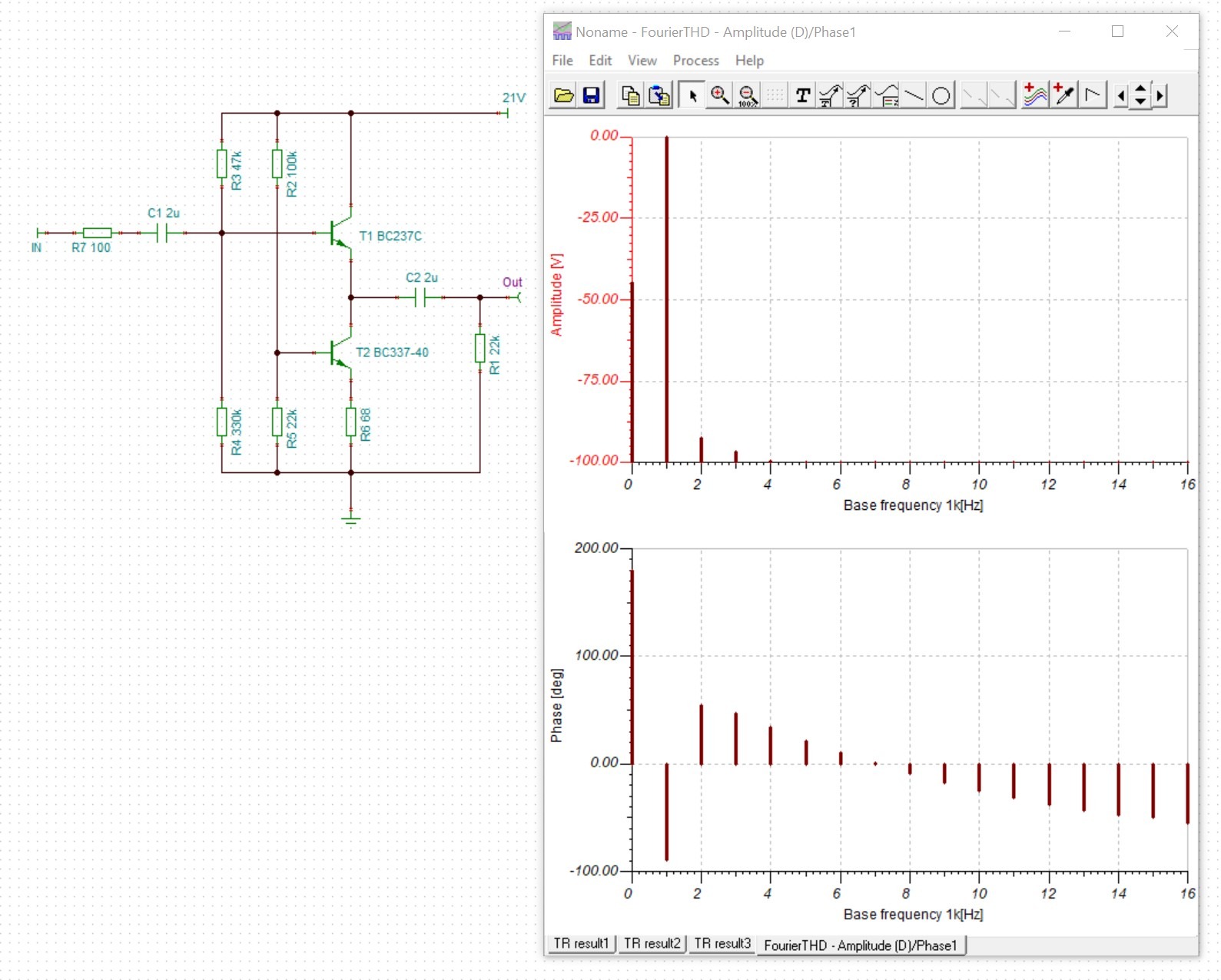Image resolution: width=1221 pixels, height=980 pixels.
Task: Click the zoom 100% magnifier icon
Action: click(x=748, y=95)
